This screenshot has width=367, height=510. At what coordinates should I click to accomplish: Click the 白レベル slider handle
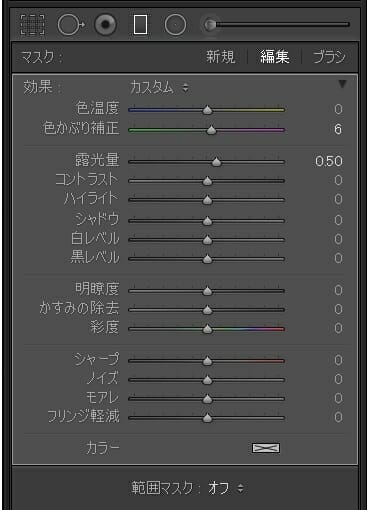207,239
